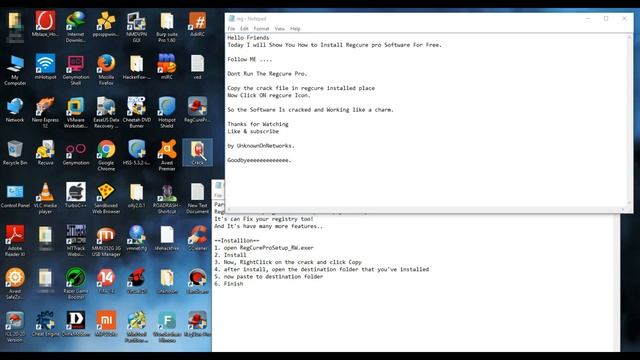The height and width of the screenshot is (360, 640).
Task: Click the '5. now paste to destination folder' line
Action: pyautogui.click(x=268, y=277)
